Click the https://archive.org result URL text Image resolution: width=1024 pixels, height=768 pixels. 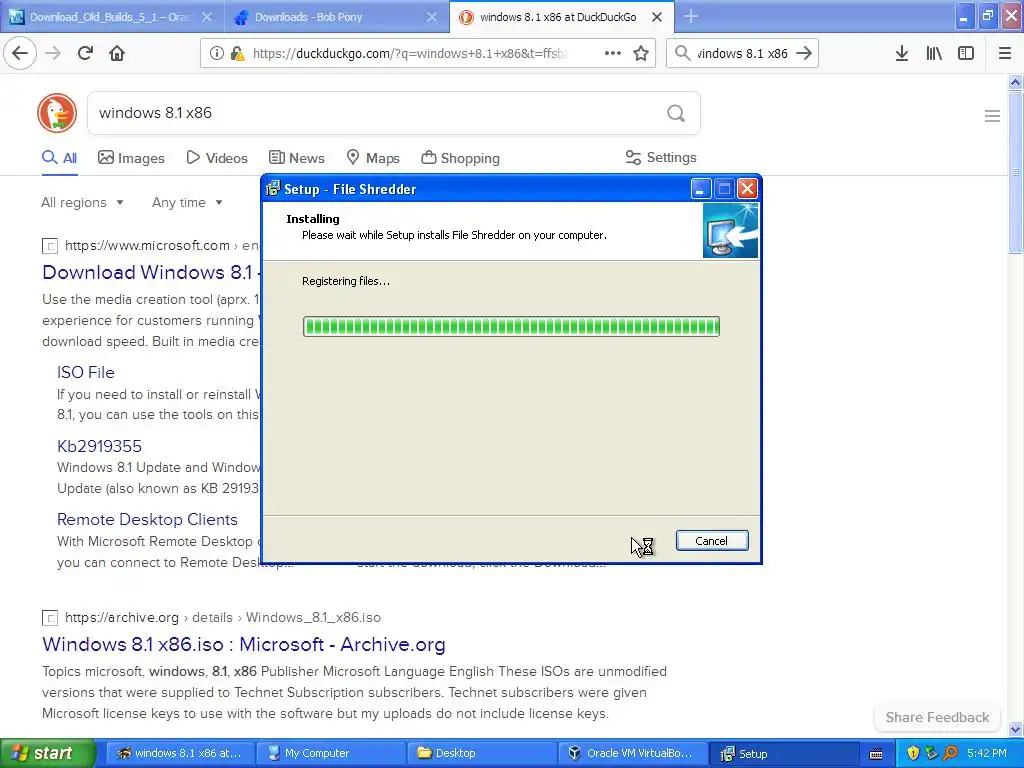(x=121, y=617)
